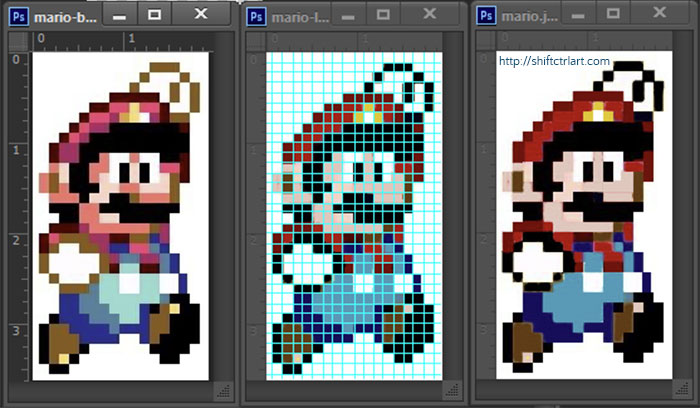Close the mario.j document window

point(659,13)
